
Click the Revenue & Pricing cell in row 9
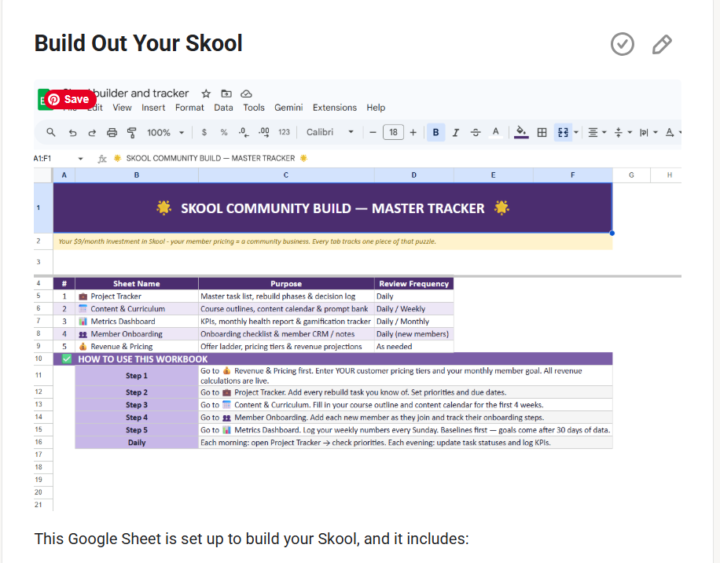pyautogui.click(x=137, y=346)
